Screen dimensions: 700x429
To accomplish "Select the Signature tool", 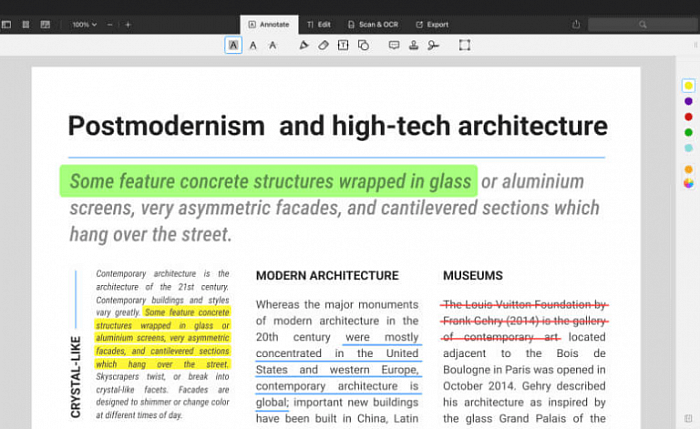I will click(433, 45).
